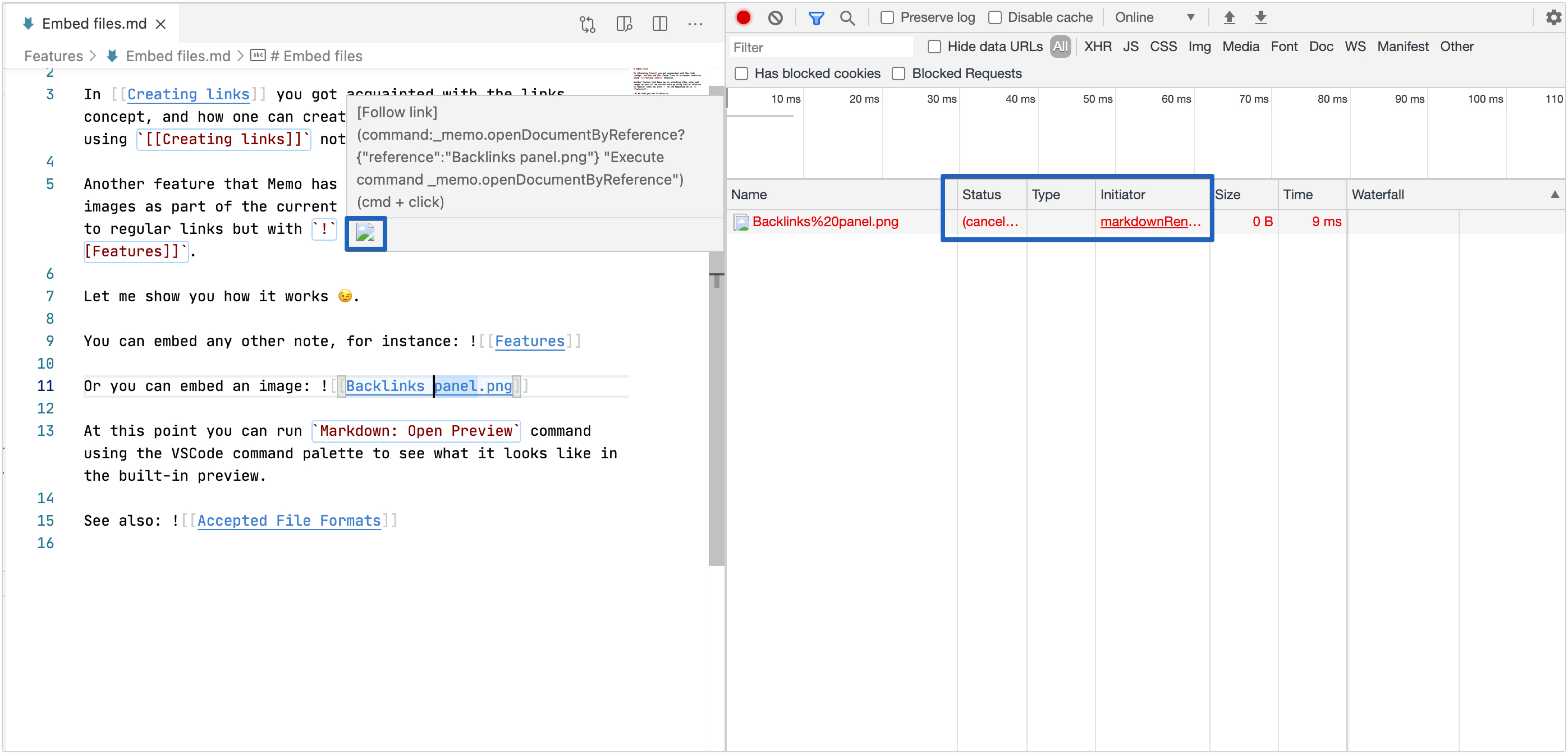Image resolution: width=1568 pixels, height=754 pixels.
Task: Filter requests by Manifest
Action: pyautogui.click(x=1402, y=47)
